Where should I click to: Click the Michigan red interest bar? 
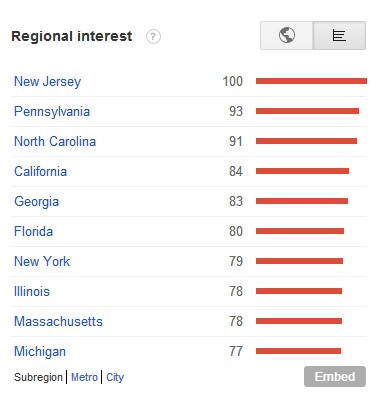(x=298, y=351)
